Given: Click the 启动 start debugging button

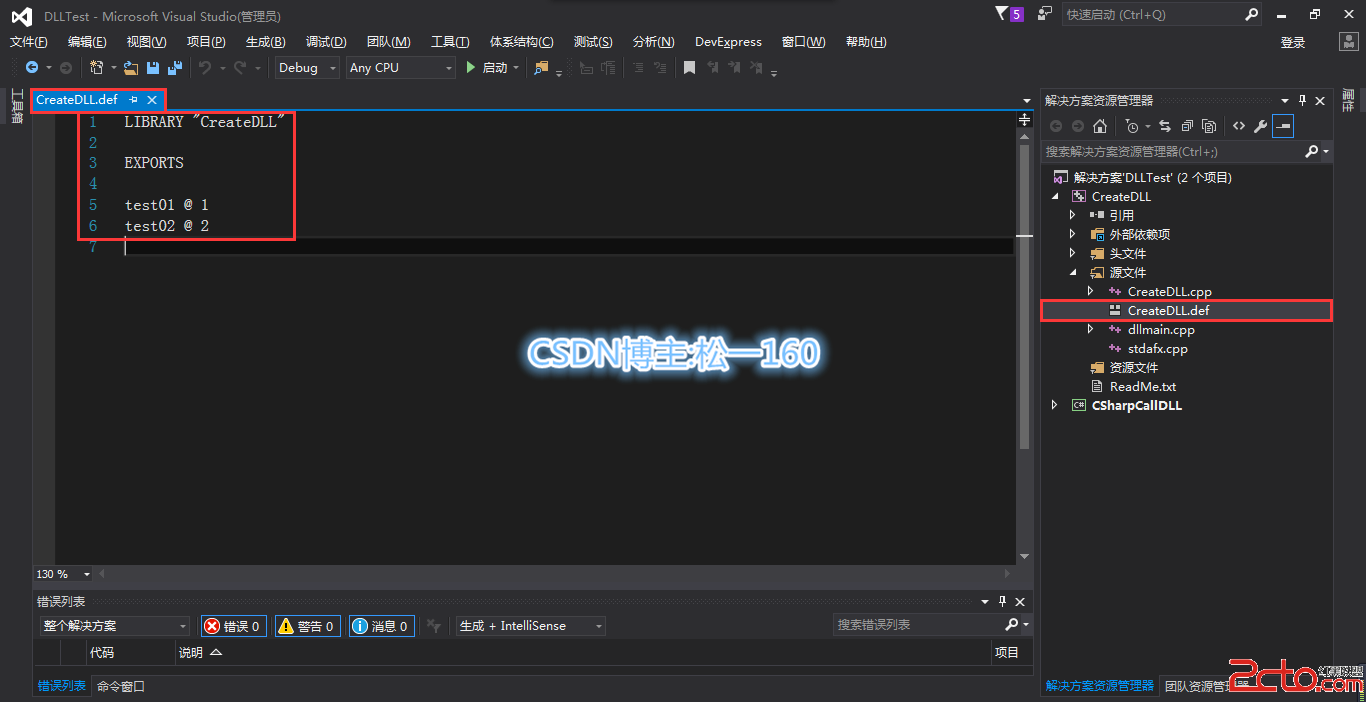Looking at the screenshot, I should (x=487, y=68).
